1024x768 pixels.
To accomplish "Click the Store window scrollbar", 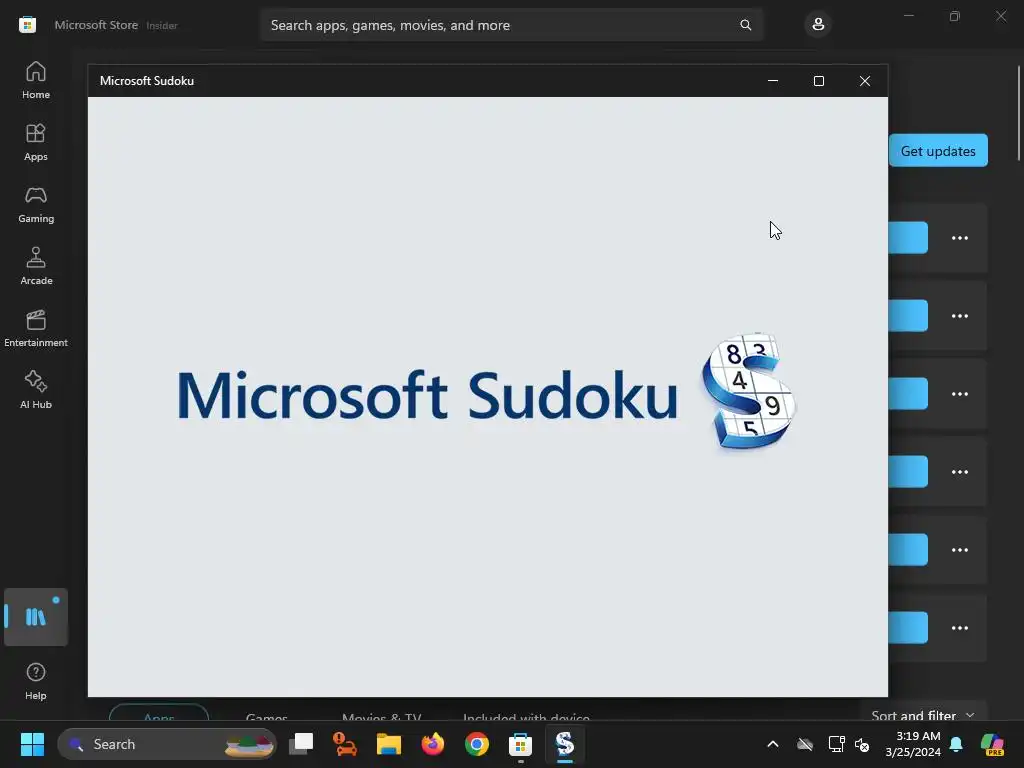I will click(1019, 113).
